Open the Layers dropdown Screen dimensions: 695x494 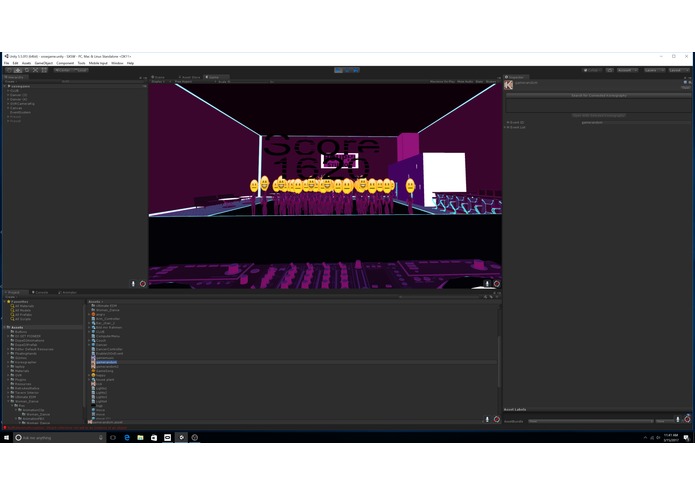click(x=653, y=70)
